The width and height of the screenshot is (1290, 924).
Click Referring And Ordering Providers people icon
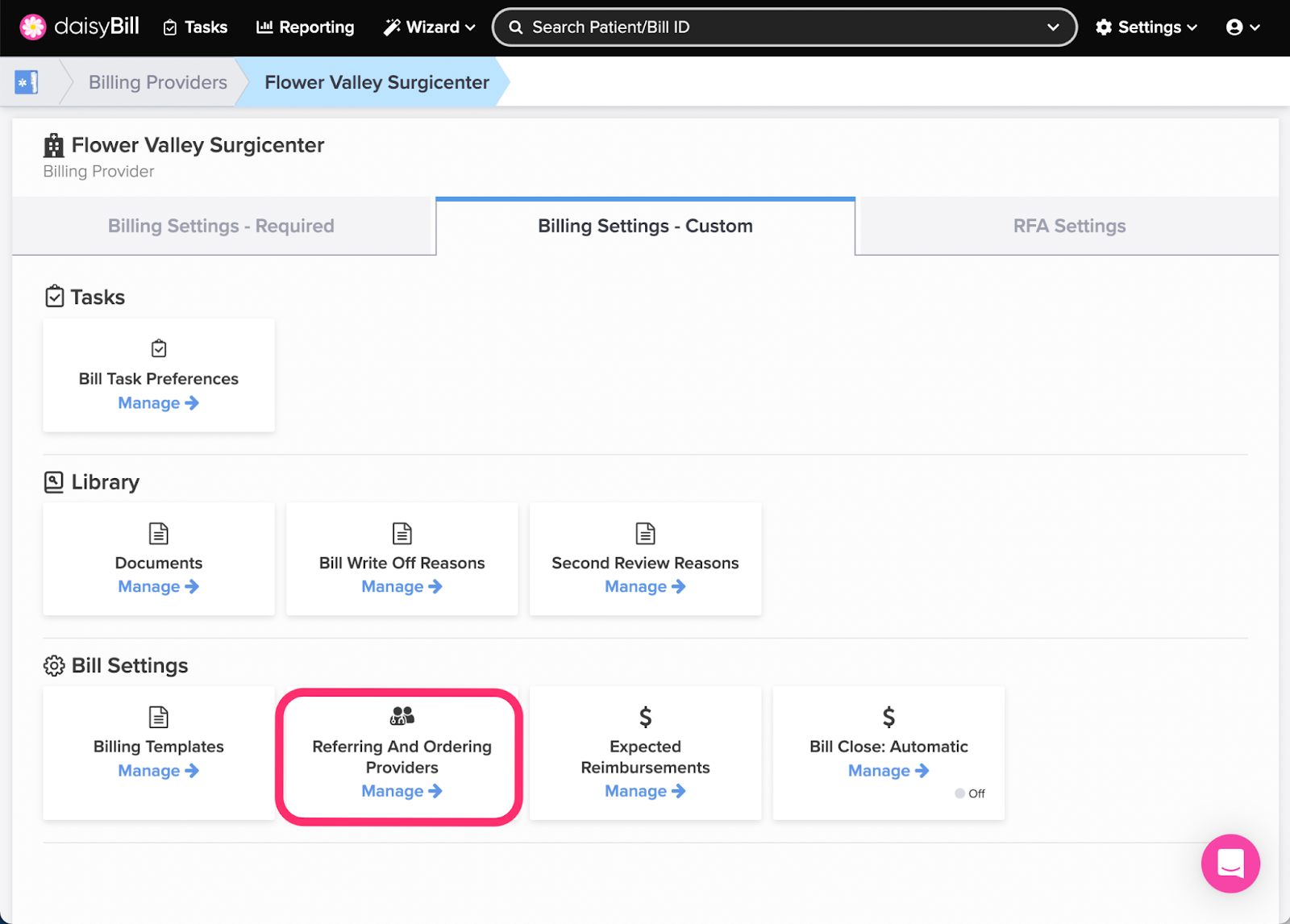tap(402, 716)
